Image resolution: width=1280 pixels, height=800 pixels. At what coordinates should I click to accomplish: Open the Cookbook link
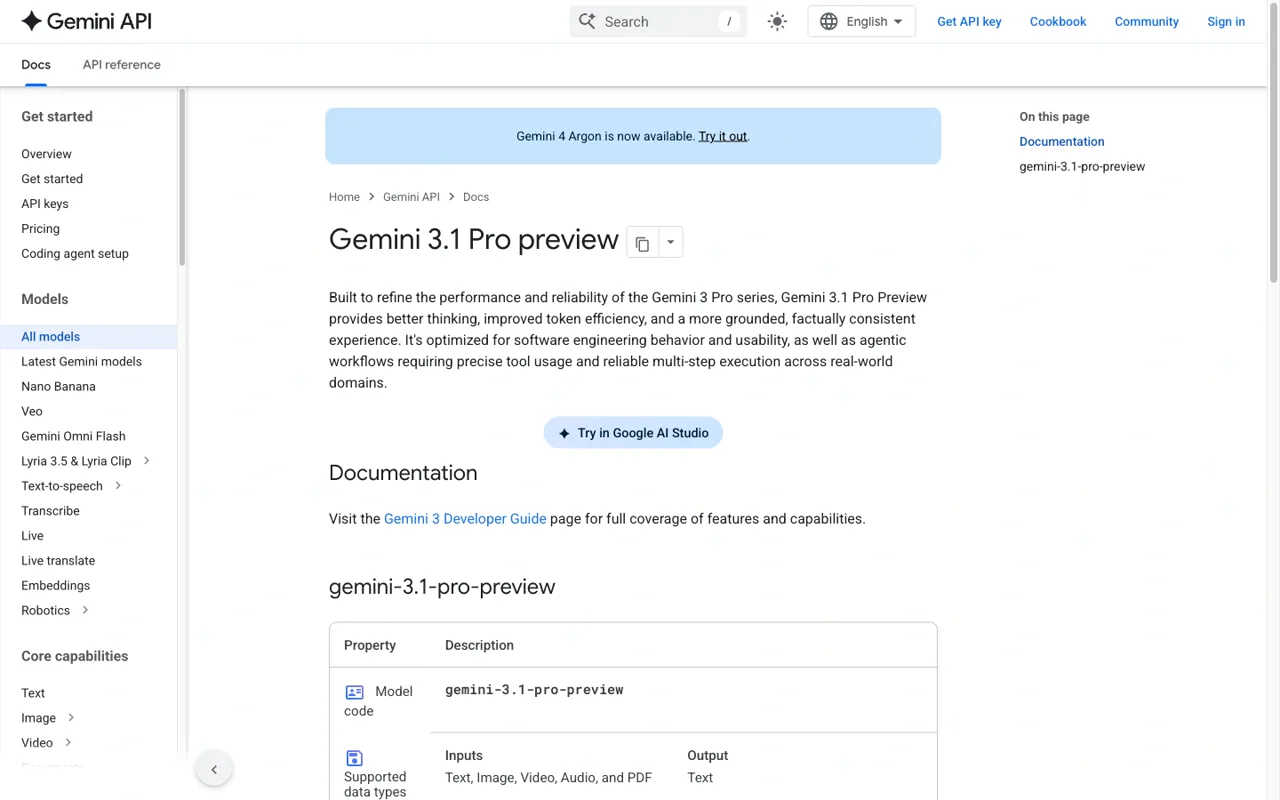[x=1058, y=21]
